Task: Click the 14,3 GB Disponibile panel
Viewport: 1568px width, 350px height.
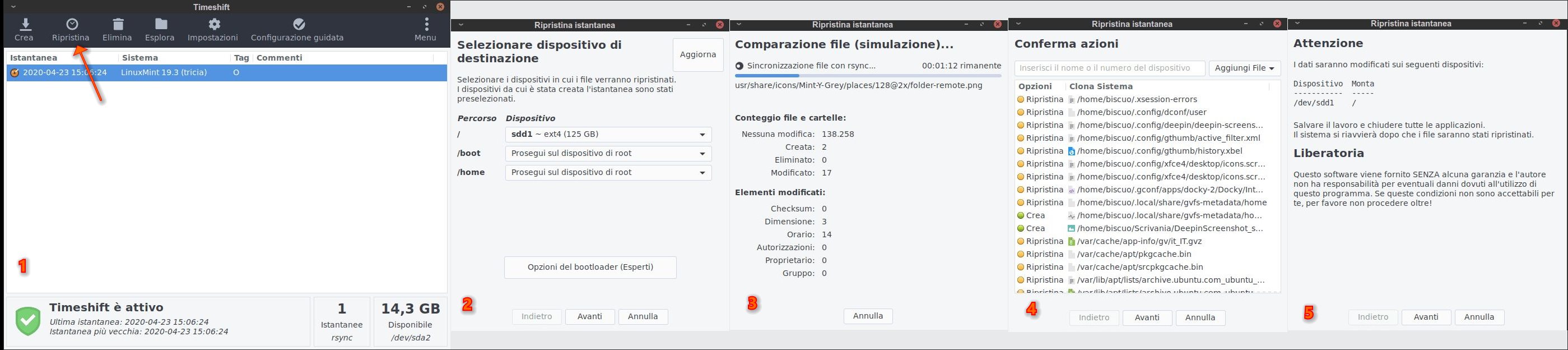Action: coord(410,321)
